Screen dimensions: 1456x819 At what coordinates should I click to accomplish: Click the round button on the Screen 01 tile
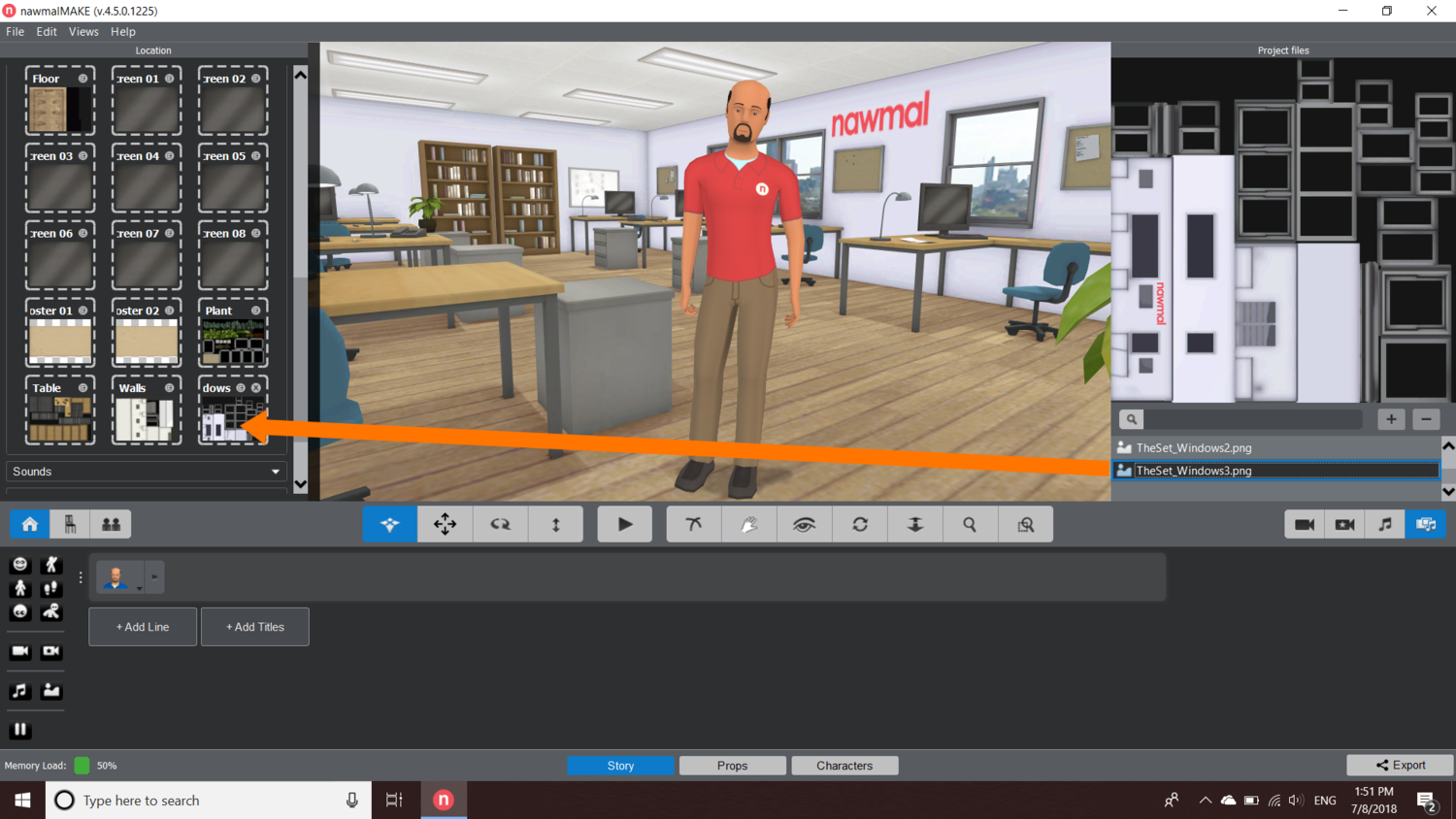point(170,79)
